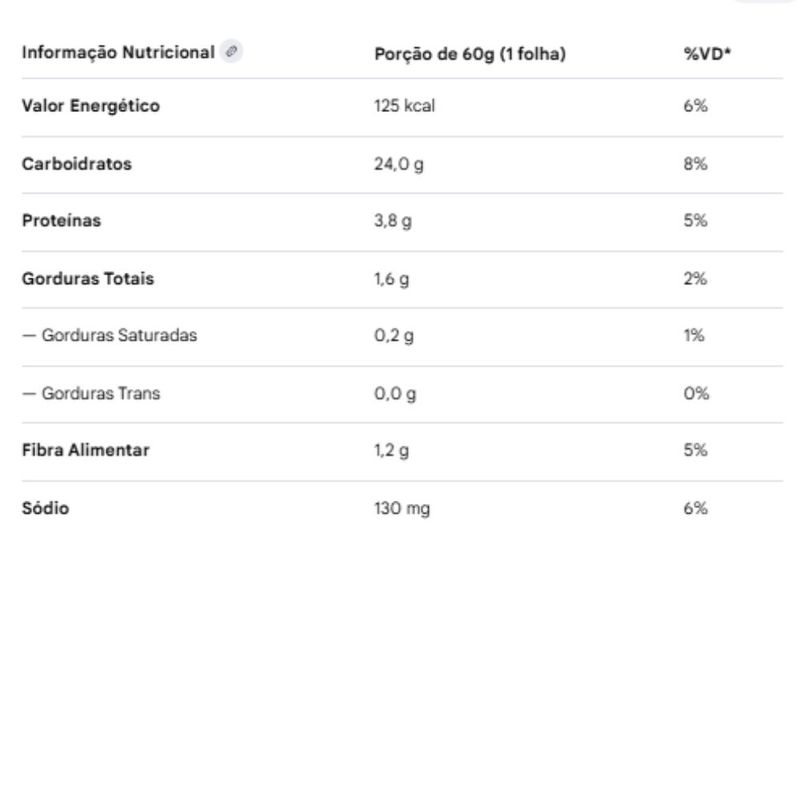Click the 130 mg sodium value

click(402, 509)
